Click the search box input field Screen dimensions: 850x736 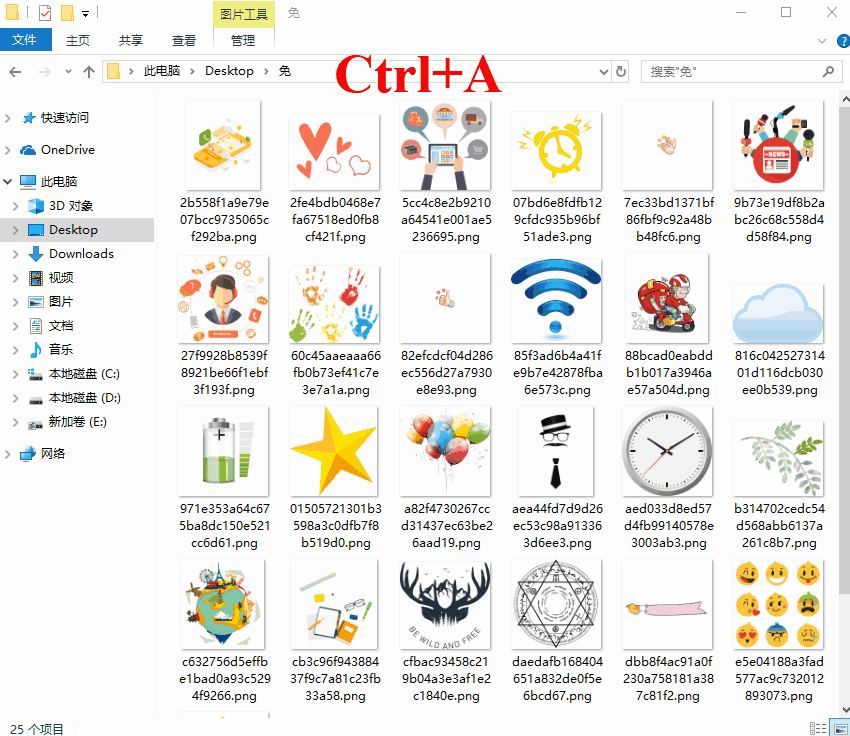(730, 72)
